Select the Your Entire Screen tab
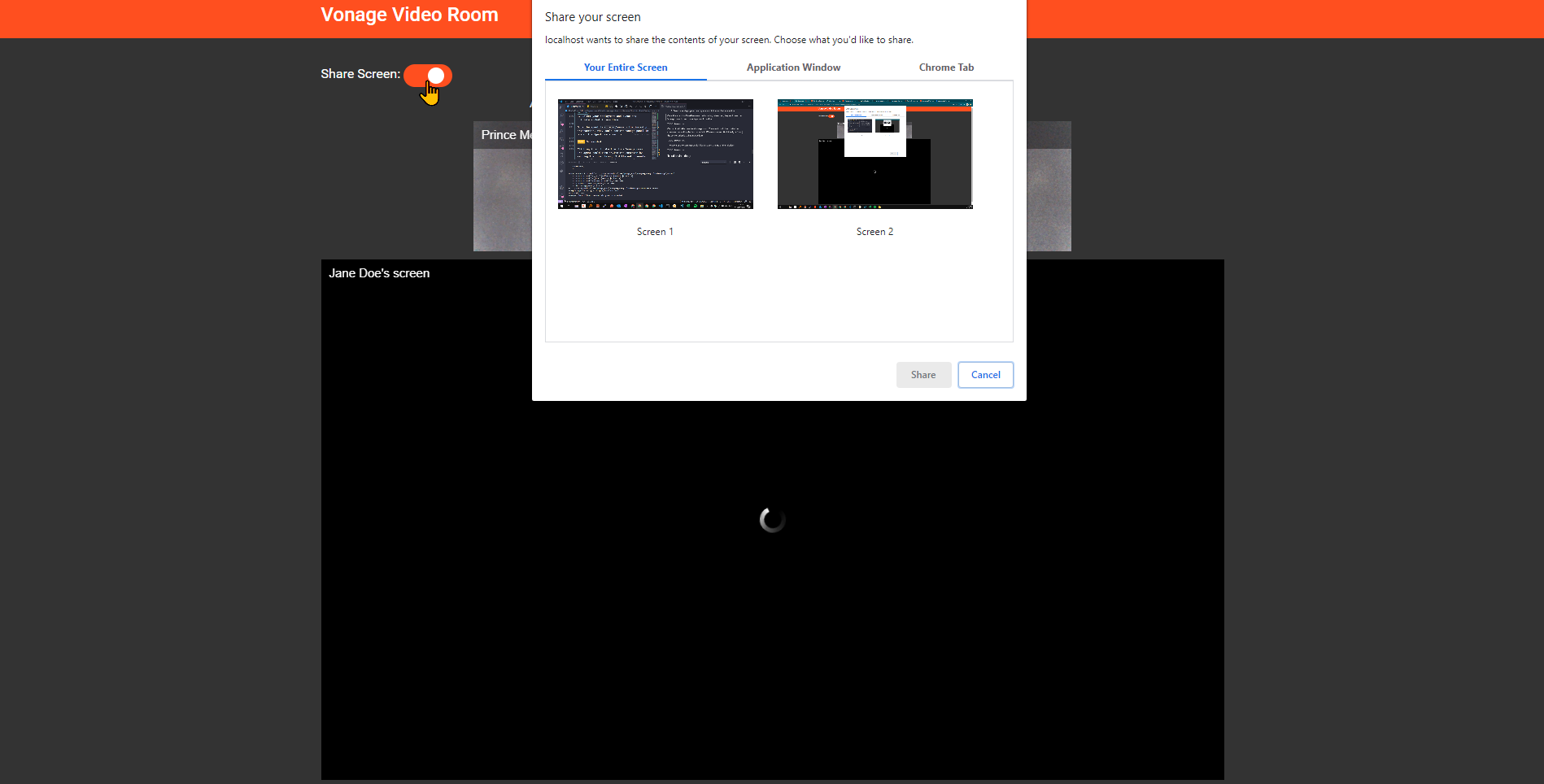Image resolution: width=1544 pixels, height=784 pixels. click(626, 68)
